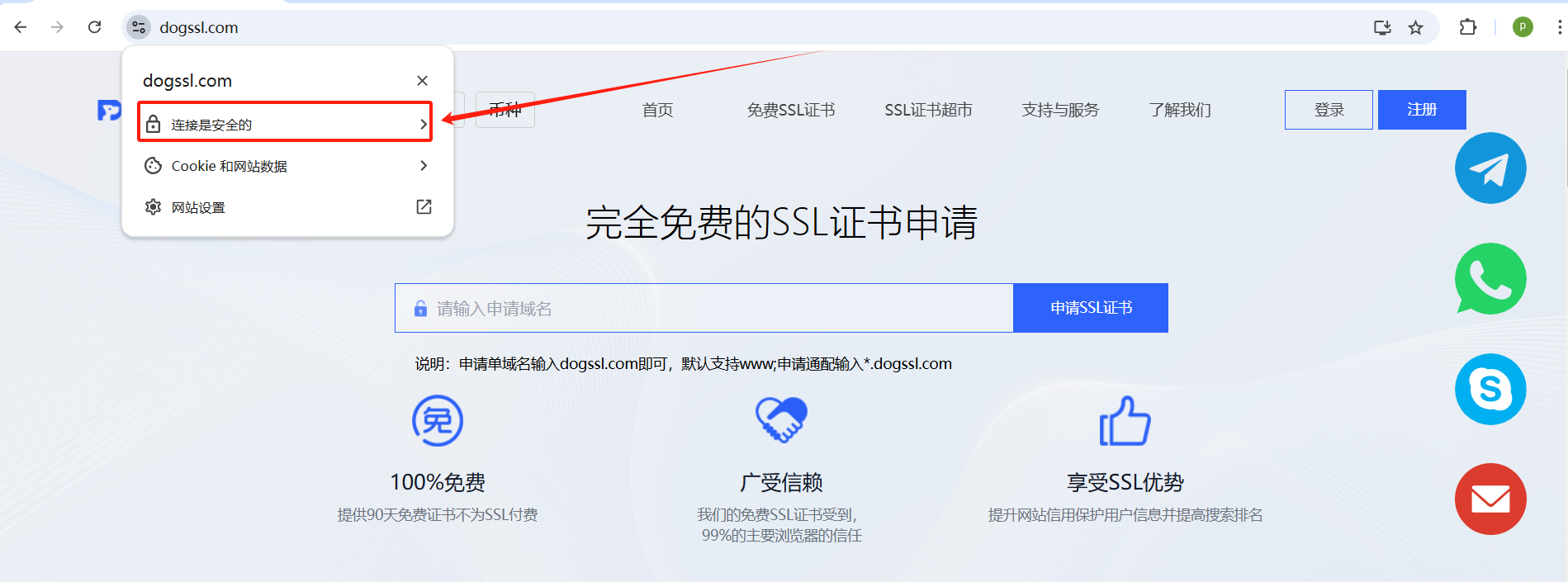Contact via the Skype icon

click(x=1490, y=389)
